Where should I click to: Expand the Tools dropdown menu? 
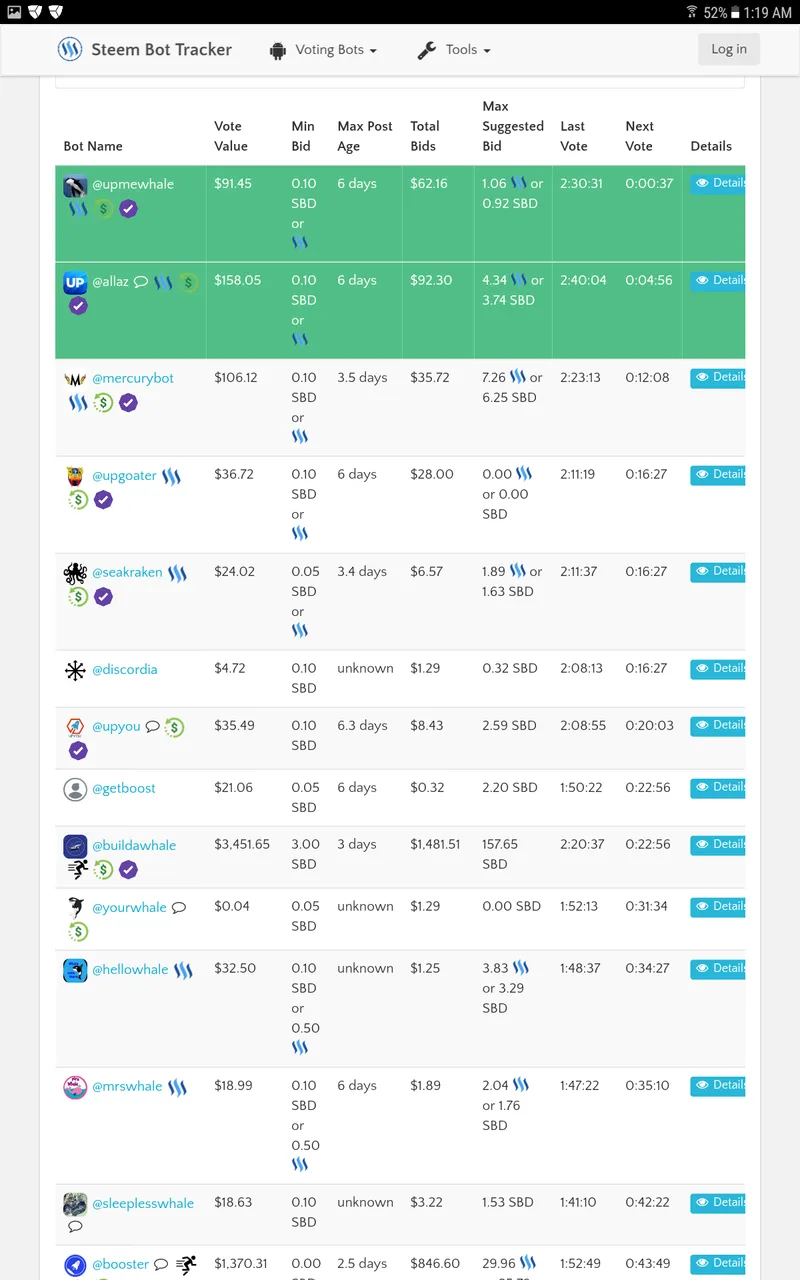point(454,50)
